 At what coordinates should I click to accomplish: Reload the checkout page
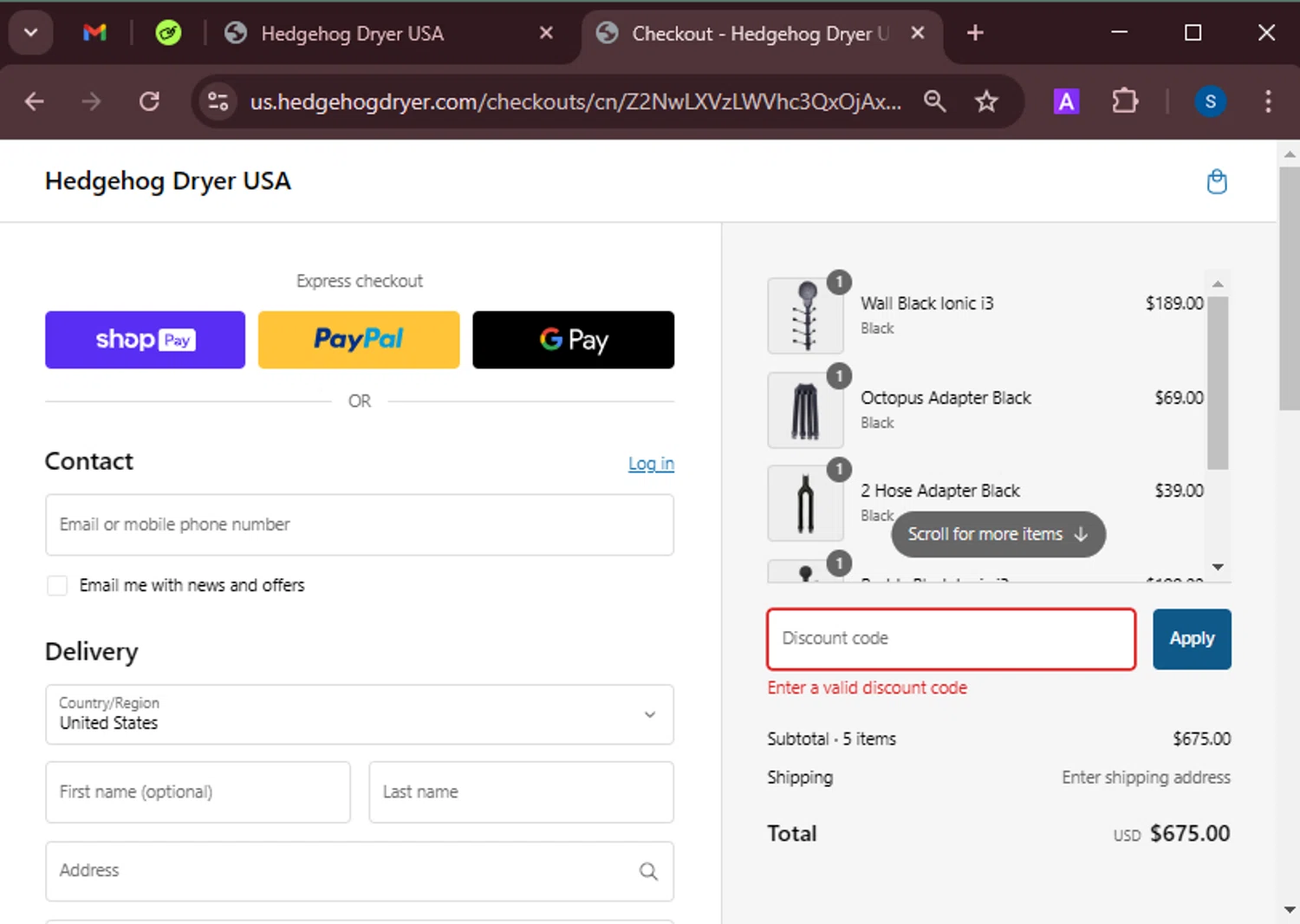[x=149, y=101]
